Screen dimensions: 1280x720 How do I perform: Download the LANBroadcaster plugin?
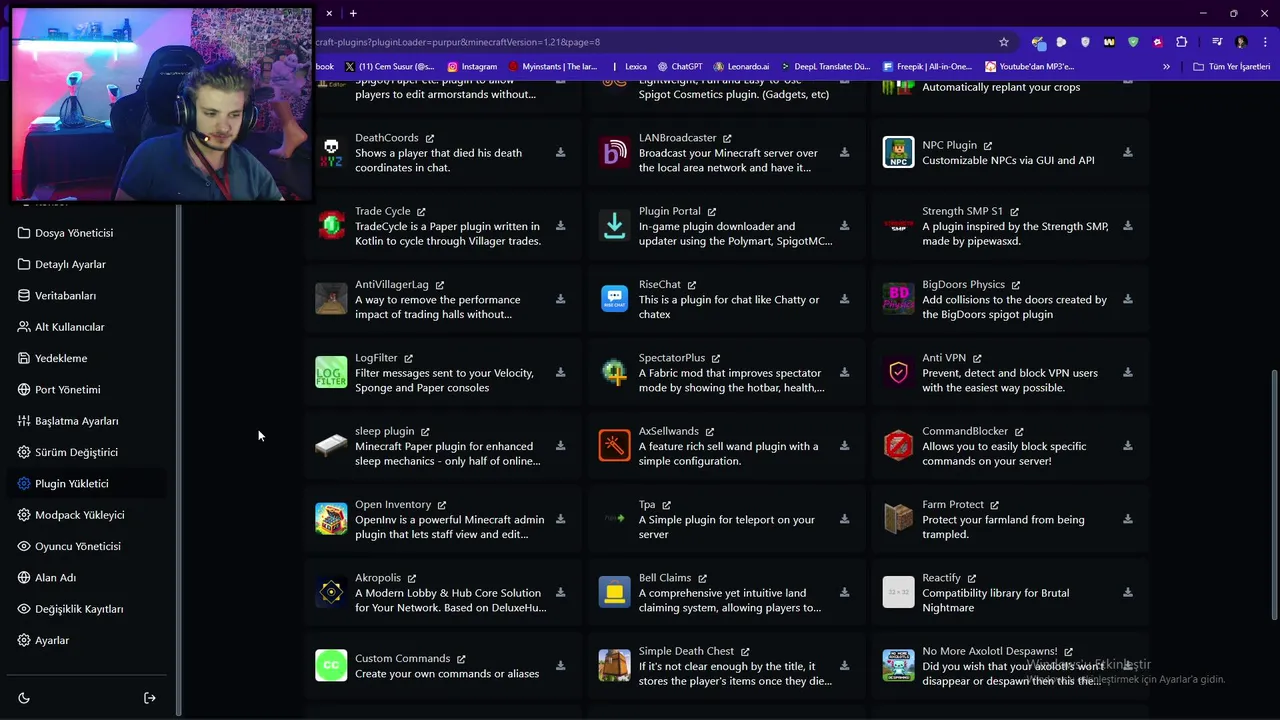[x=844, y=153]
